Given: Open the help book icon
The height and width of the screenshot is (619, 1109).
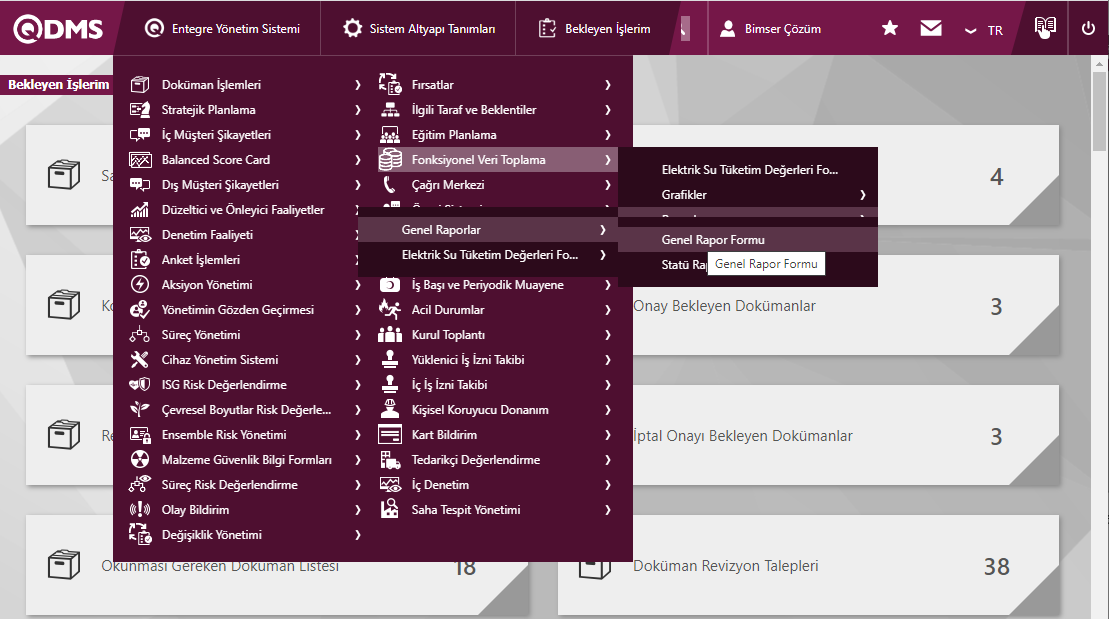Looking at the screenshot, I should pyautogui.click(x=1044, y=28).
